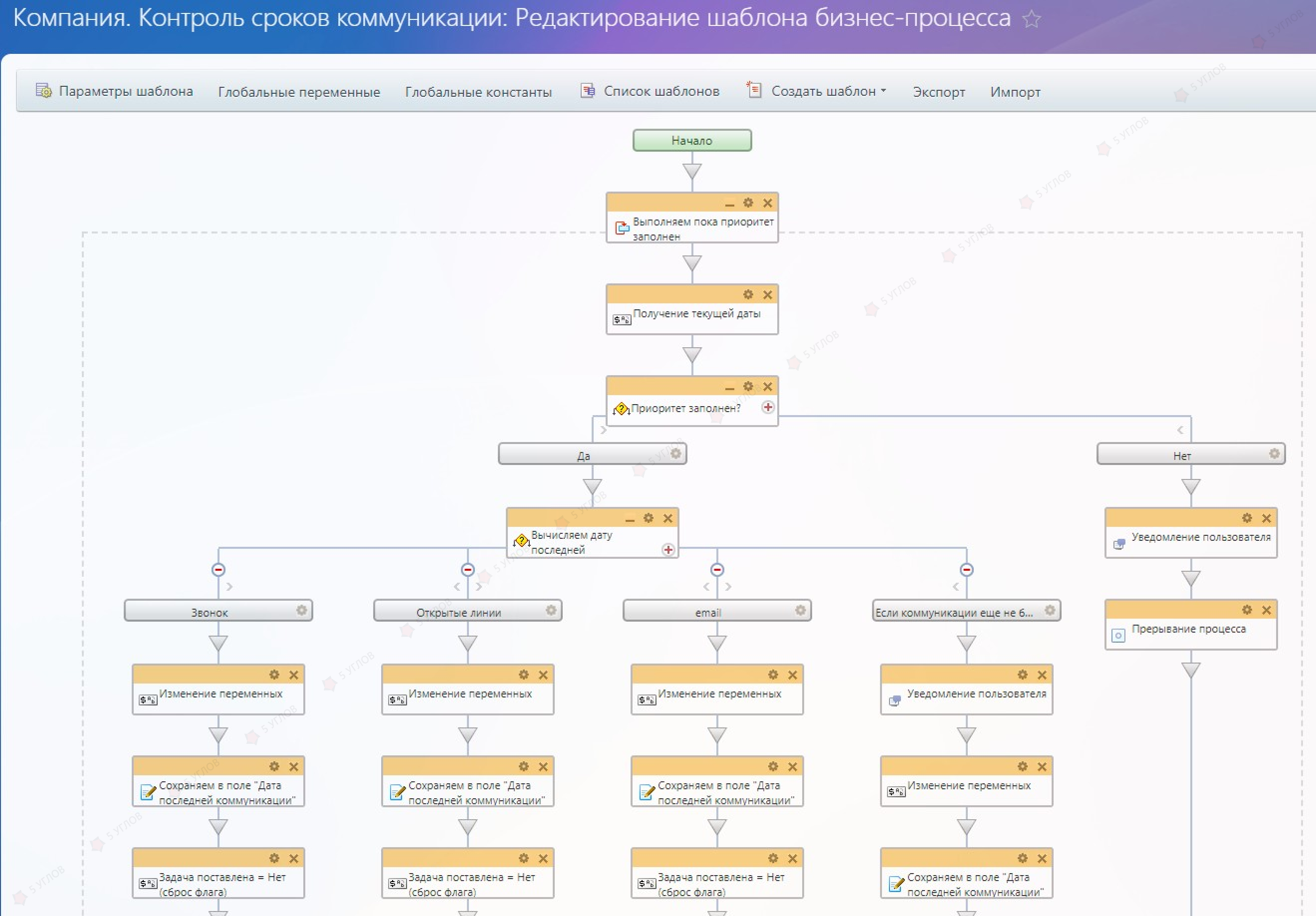Viewport: 1316px width, 916px height.
Task: Remove the "Если коммуникации еще не б..." branch
Action: 966,570
